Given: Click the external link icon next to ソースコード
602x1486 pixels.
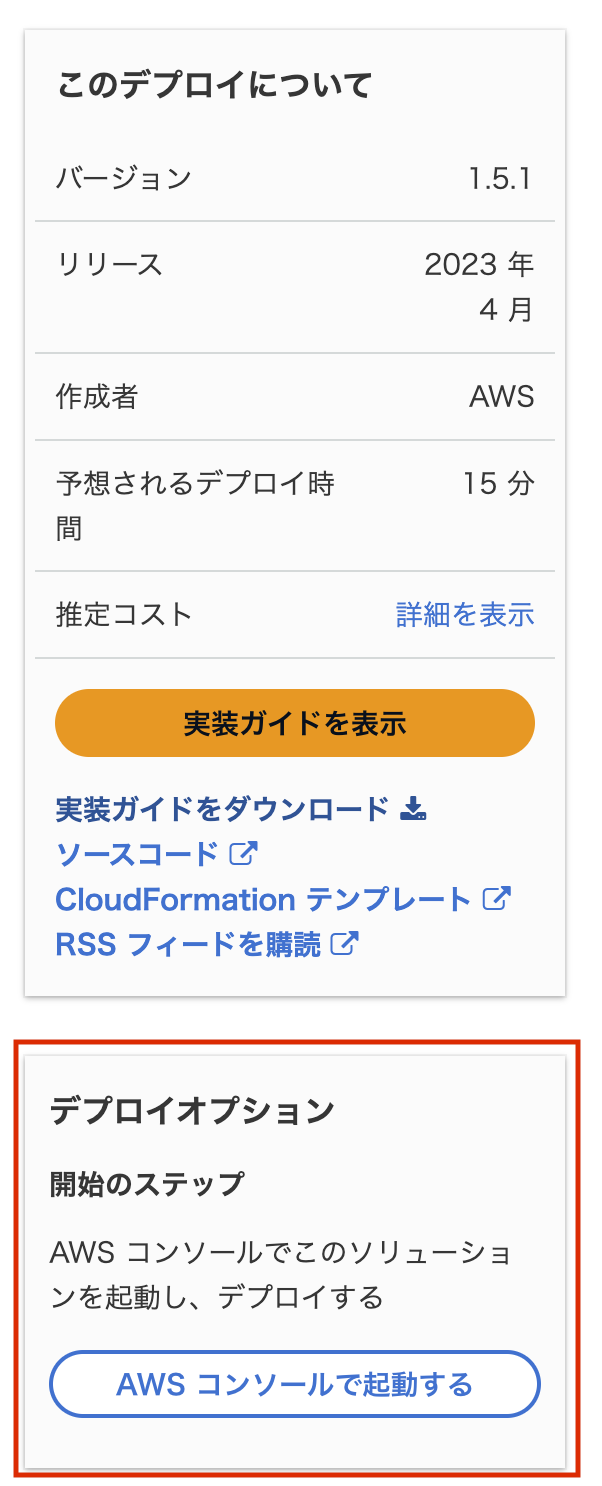Looking at the screenshot, I should pos(241,854).
